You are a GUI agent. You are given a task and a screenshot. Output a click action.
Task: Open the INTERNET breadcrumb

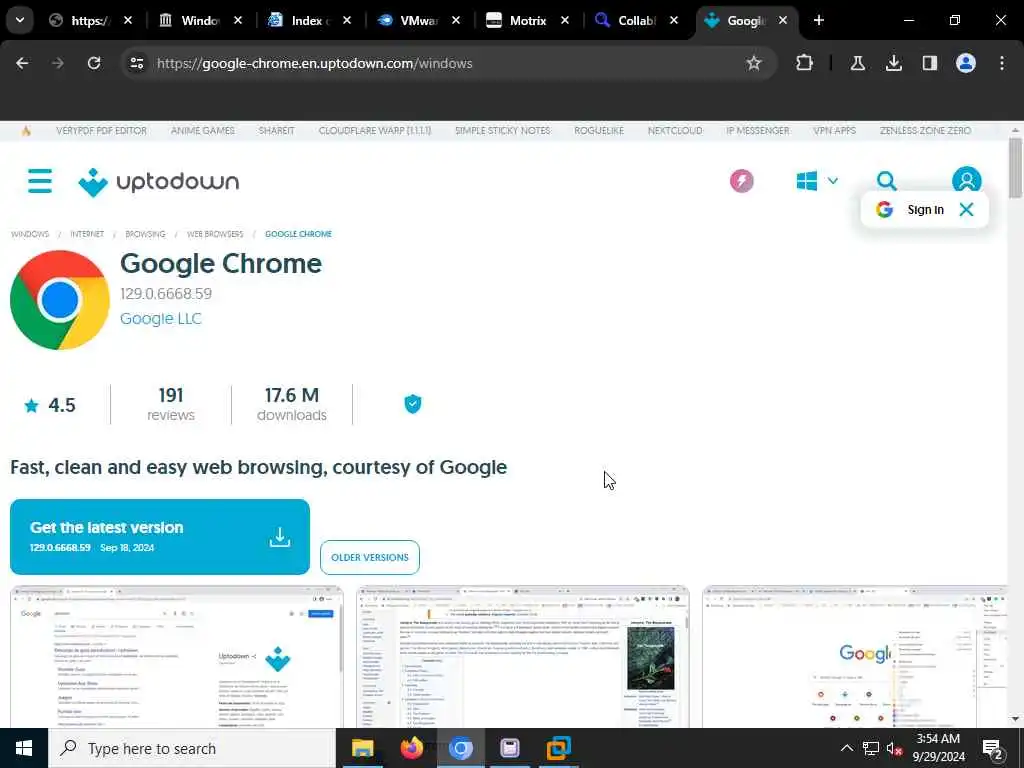click(87, 234)
